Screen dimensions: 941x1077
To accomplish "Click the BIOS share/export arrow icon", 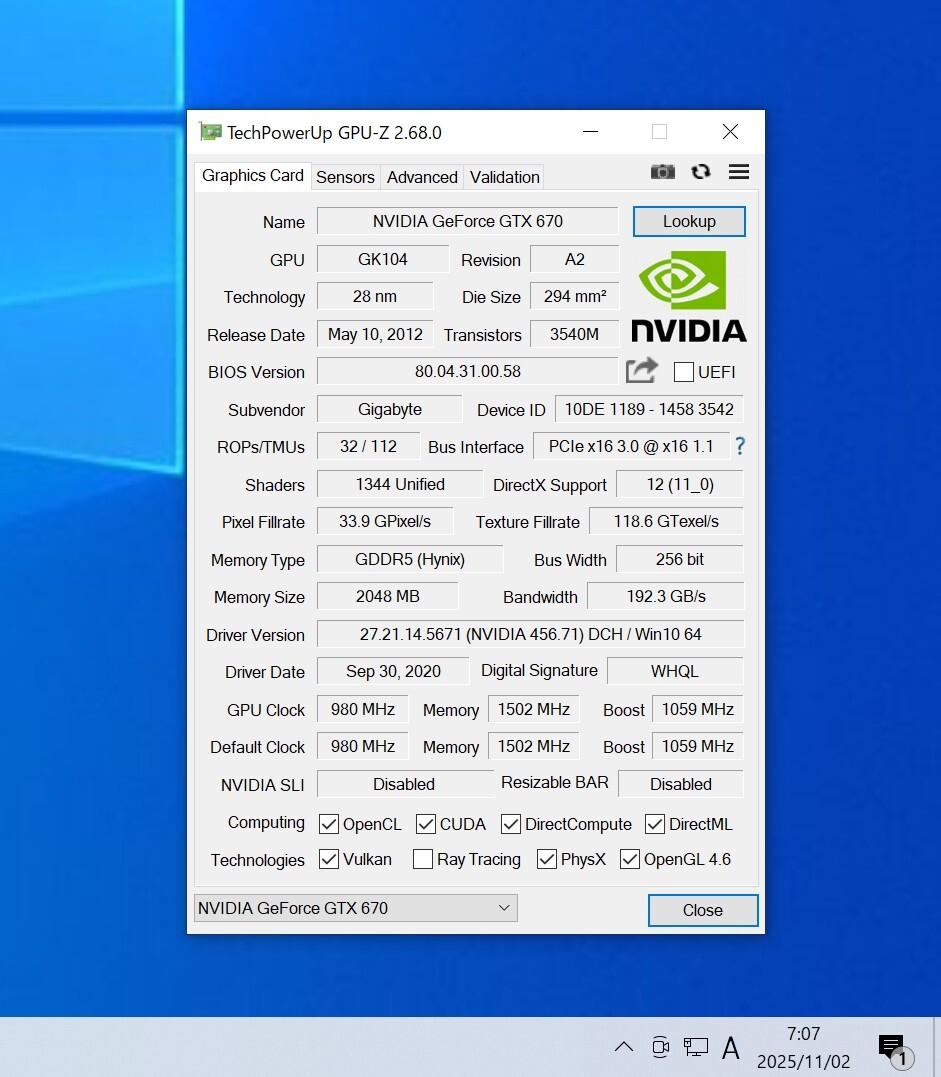I will [641, 371].
